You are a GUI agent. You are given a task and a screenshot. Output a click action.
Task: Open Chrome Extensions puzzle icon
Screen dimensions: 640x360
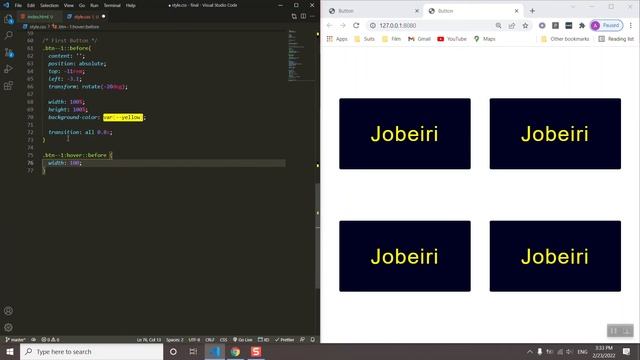pyautogui.click(x=582, y=25)
